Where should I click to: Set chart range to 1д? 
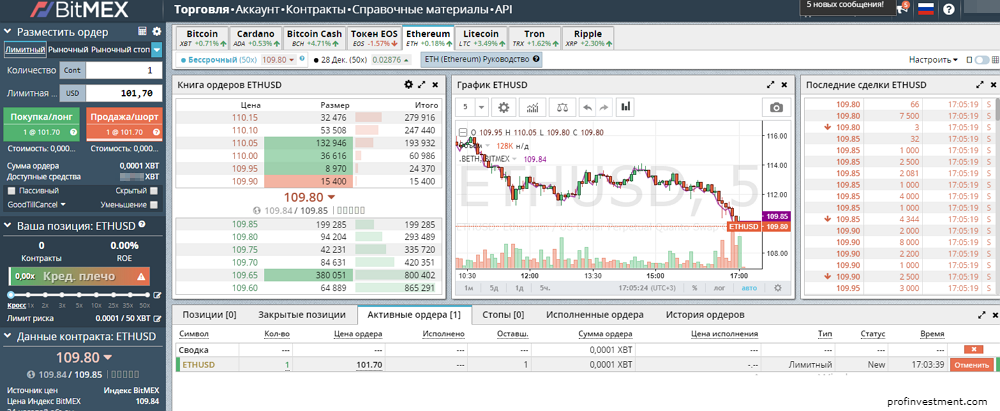(x=519, y=288)
